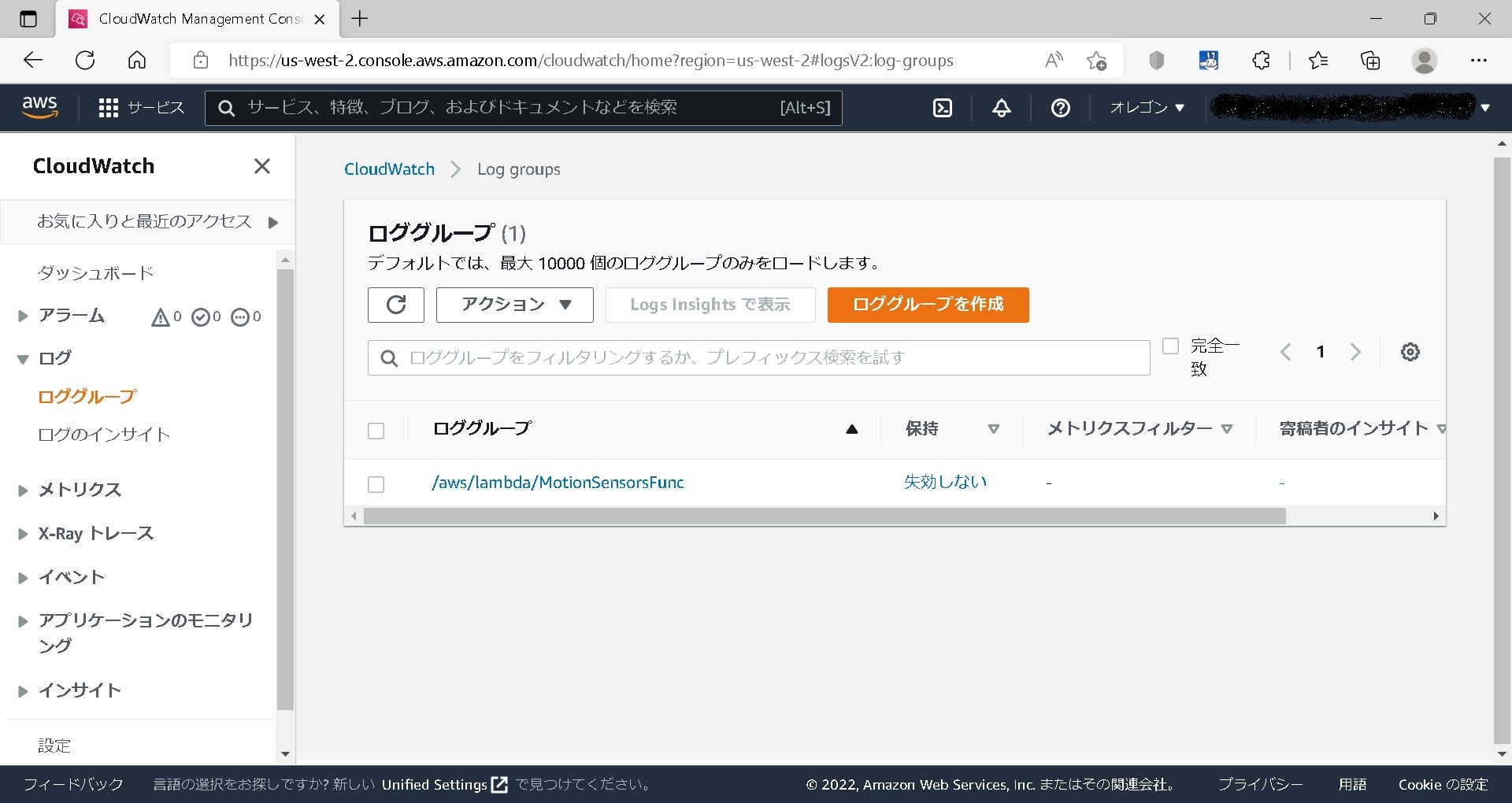
Task: Sort by メトリクスフィルター column
Action: click(1227, 429)
